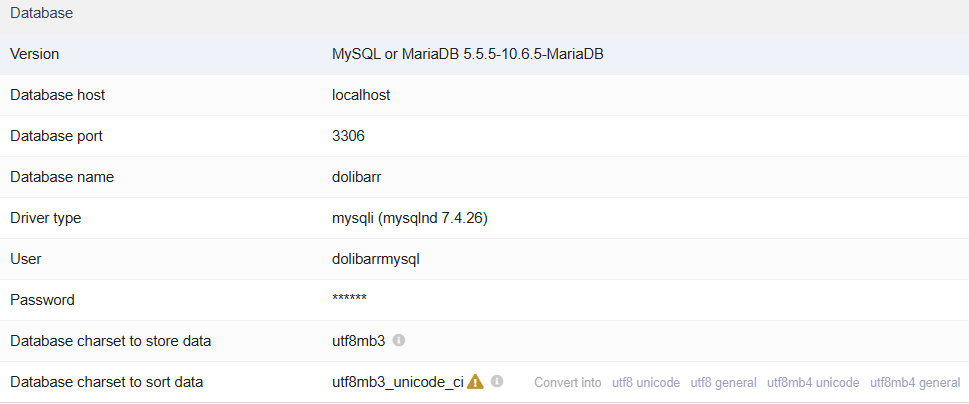Image resolution: width=969 pixels, height=404 pixels.
Task: Click the 'Driver type' row label
Action: click(x=46, y=218)
